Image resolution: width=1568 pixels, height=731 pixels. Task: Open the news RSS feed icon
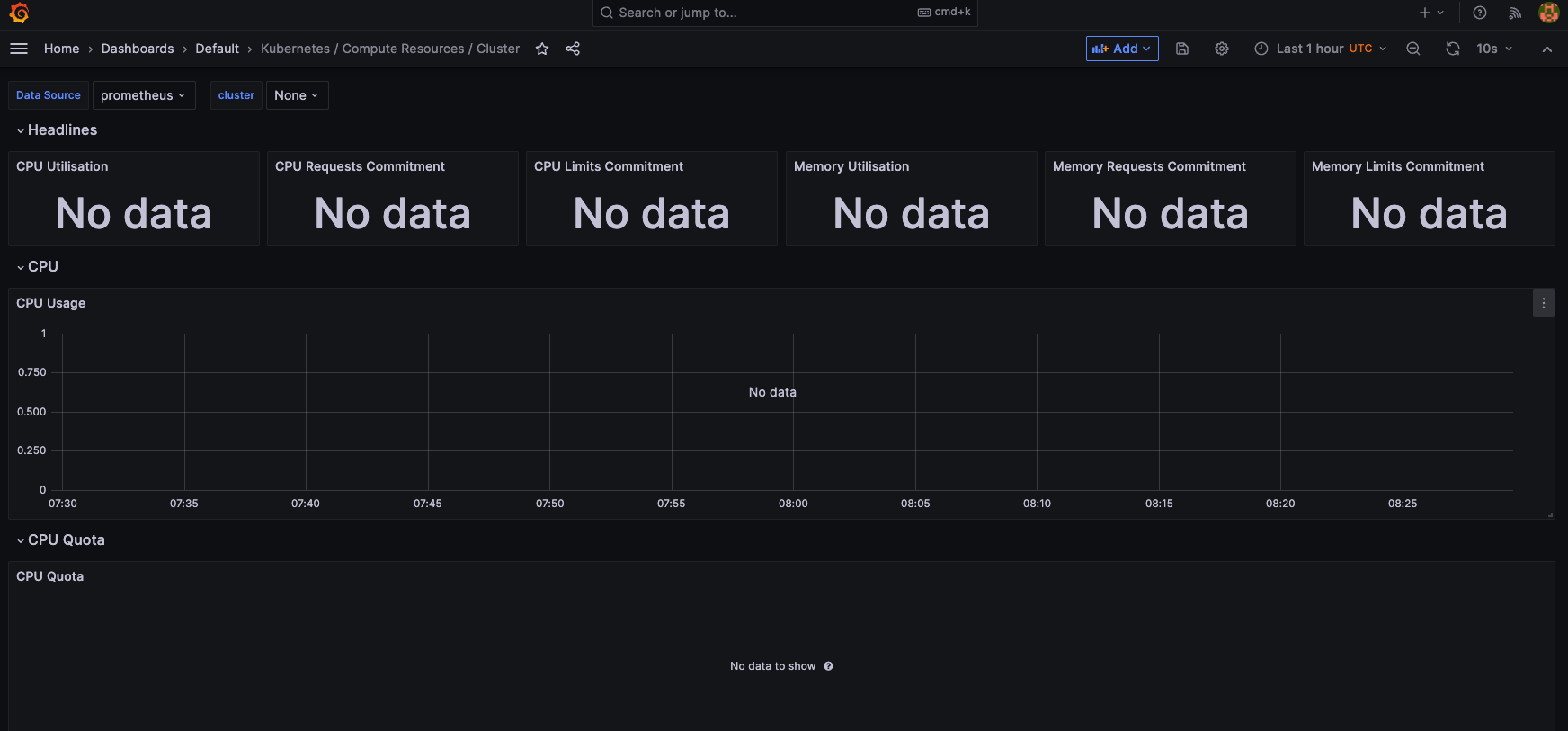point(1515,13)
